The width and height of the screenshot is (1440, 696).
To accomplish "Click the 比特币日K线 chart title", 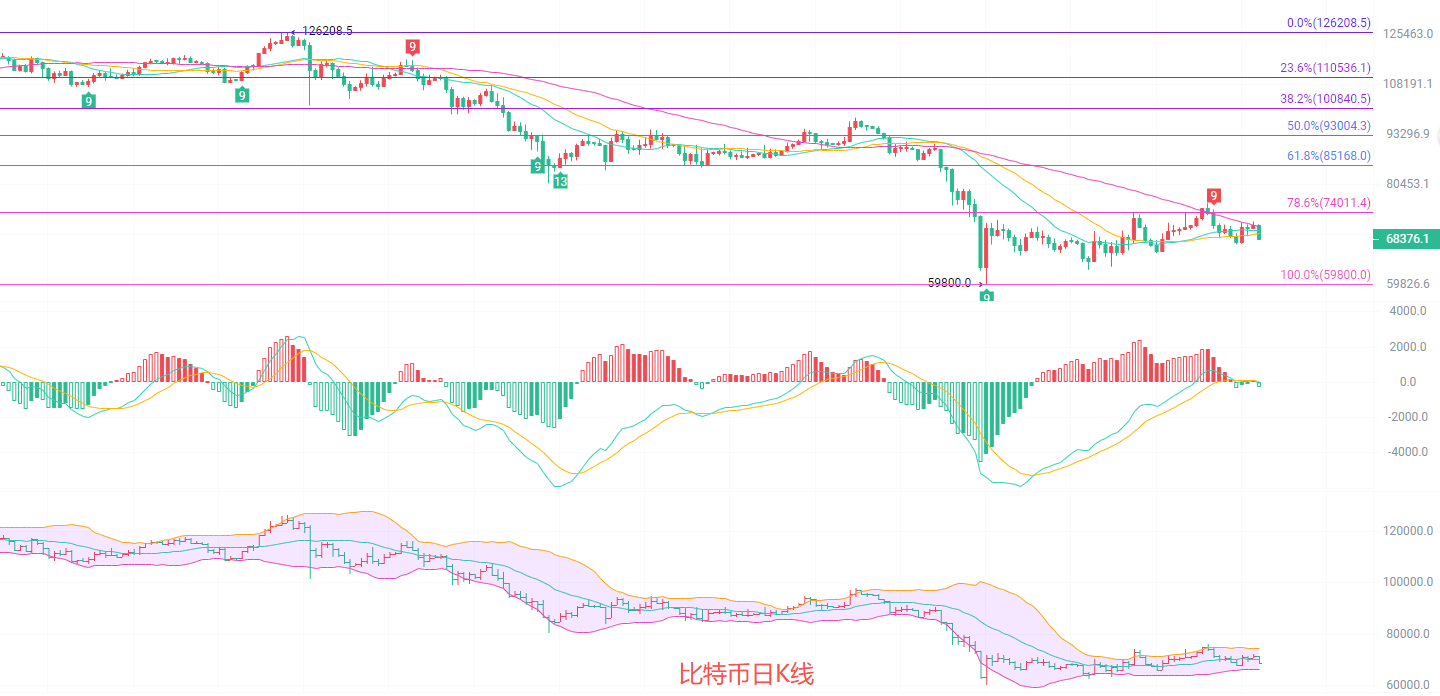I will [x=746, y=675].
